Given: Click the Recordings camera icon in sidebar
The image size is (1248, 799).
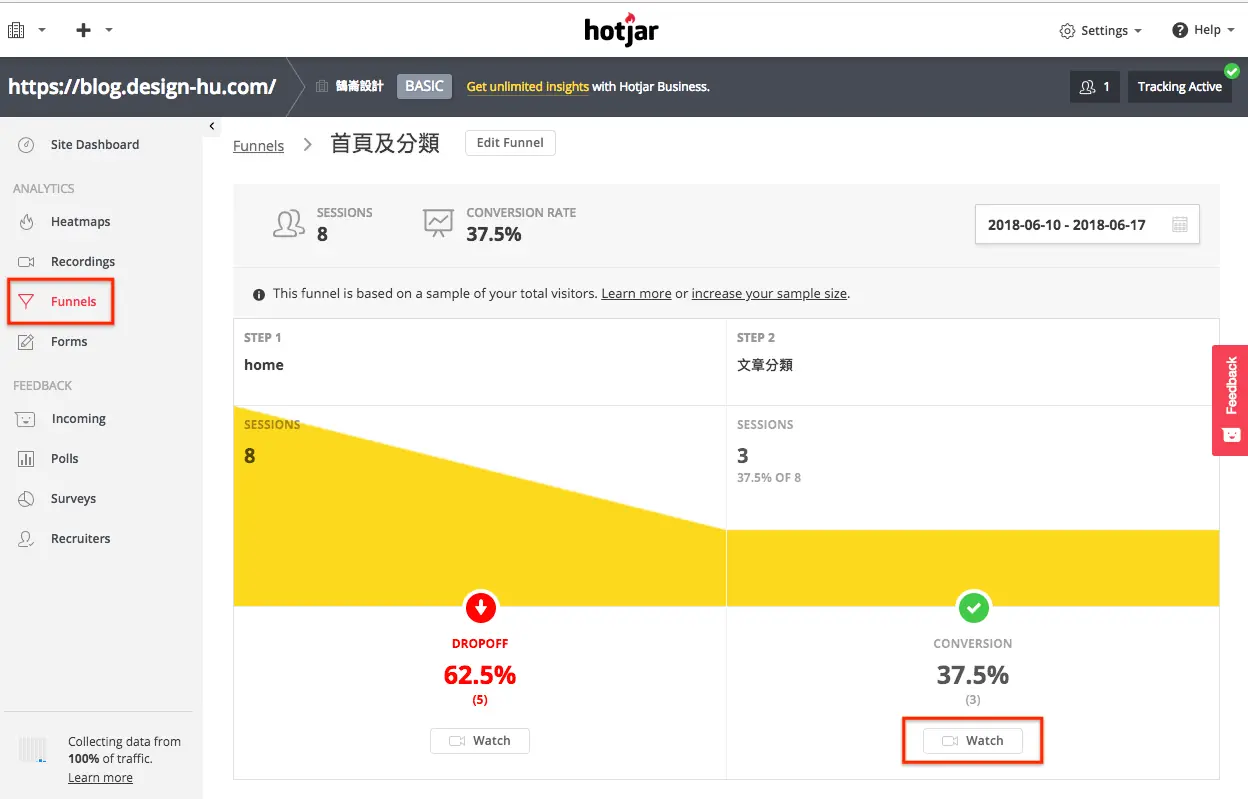Looking at the screenshot, I should (x=27, y=262).
